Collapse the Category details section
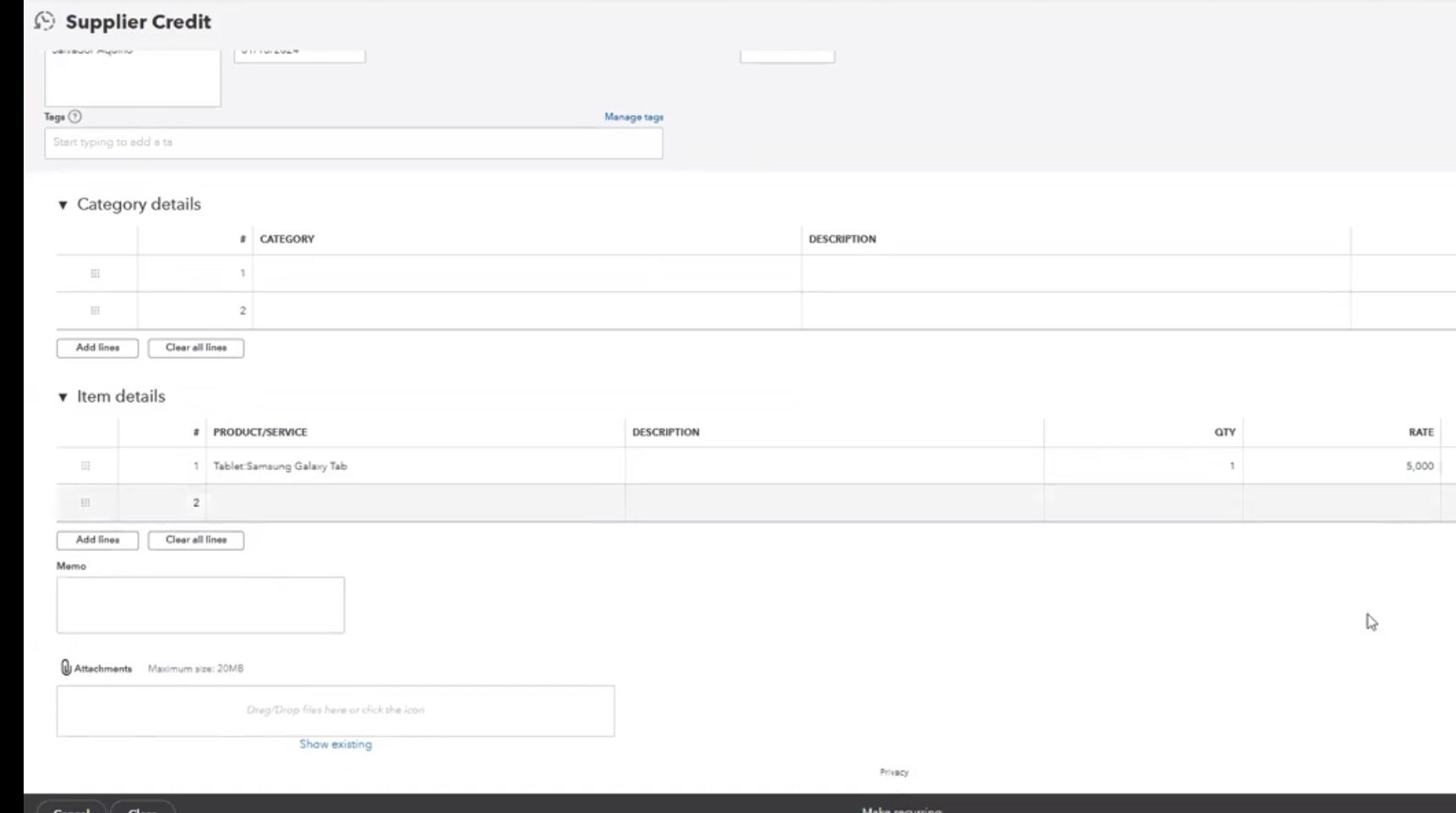This screenshot has width=1456, height=813. (x=63, y=205)
